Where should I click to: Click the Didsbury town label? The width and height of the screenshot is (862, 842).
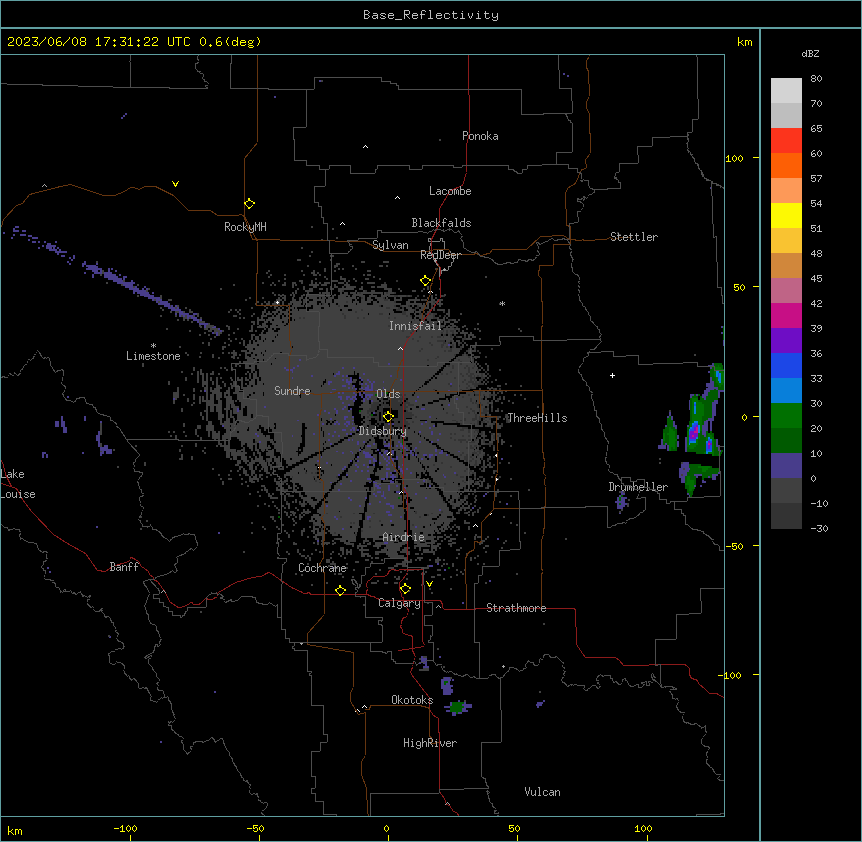(x=383, y=431)
